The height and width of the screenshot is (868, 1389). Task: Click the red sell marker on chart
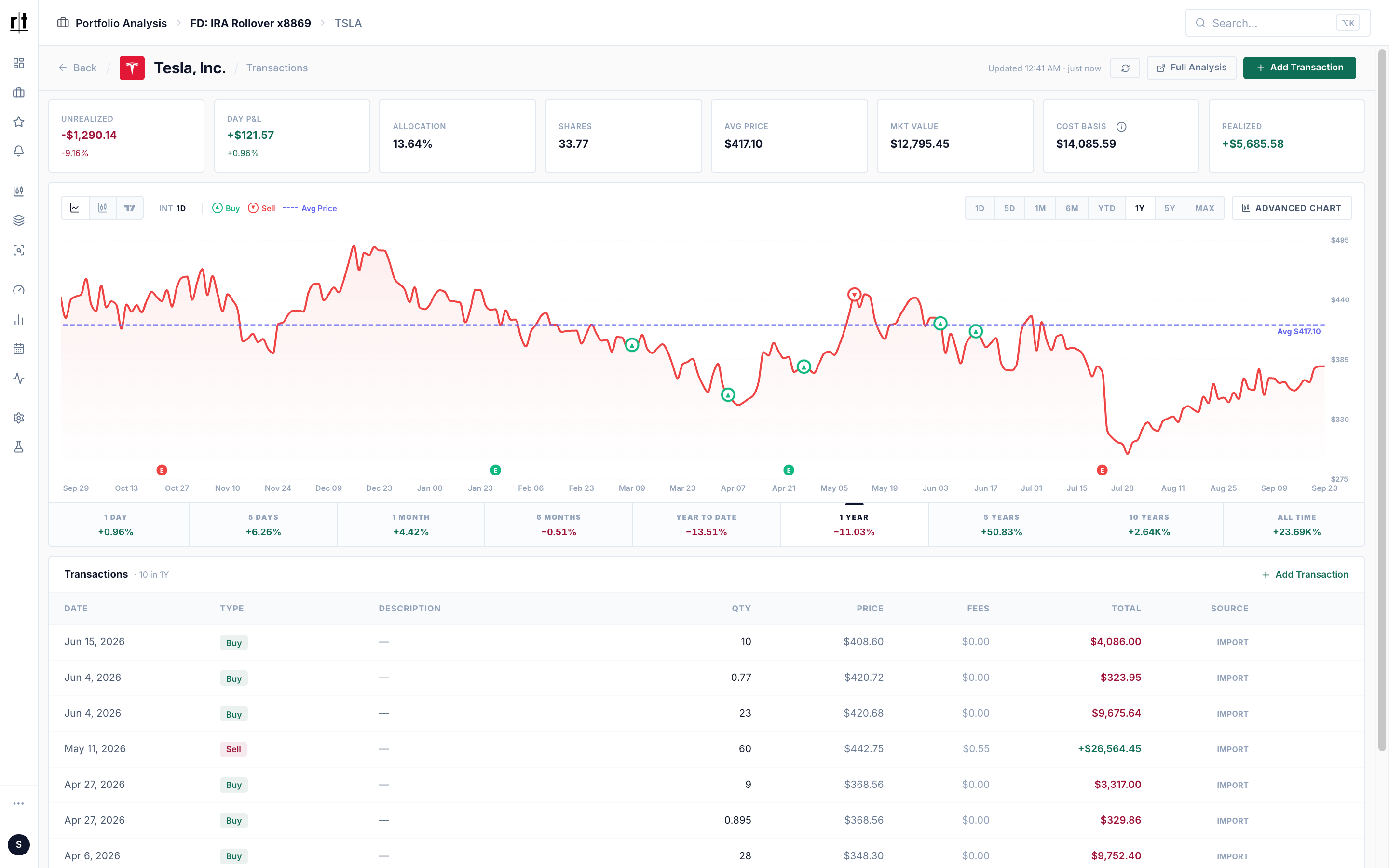854,295
